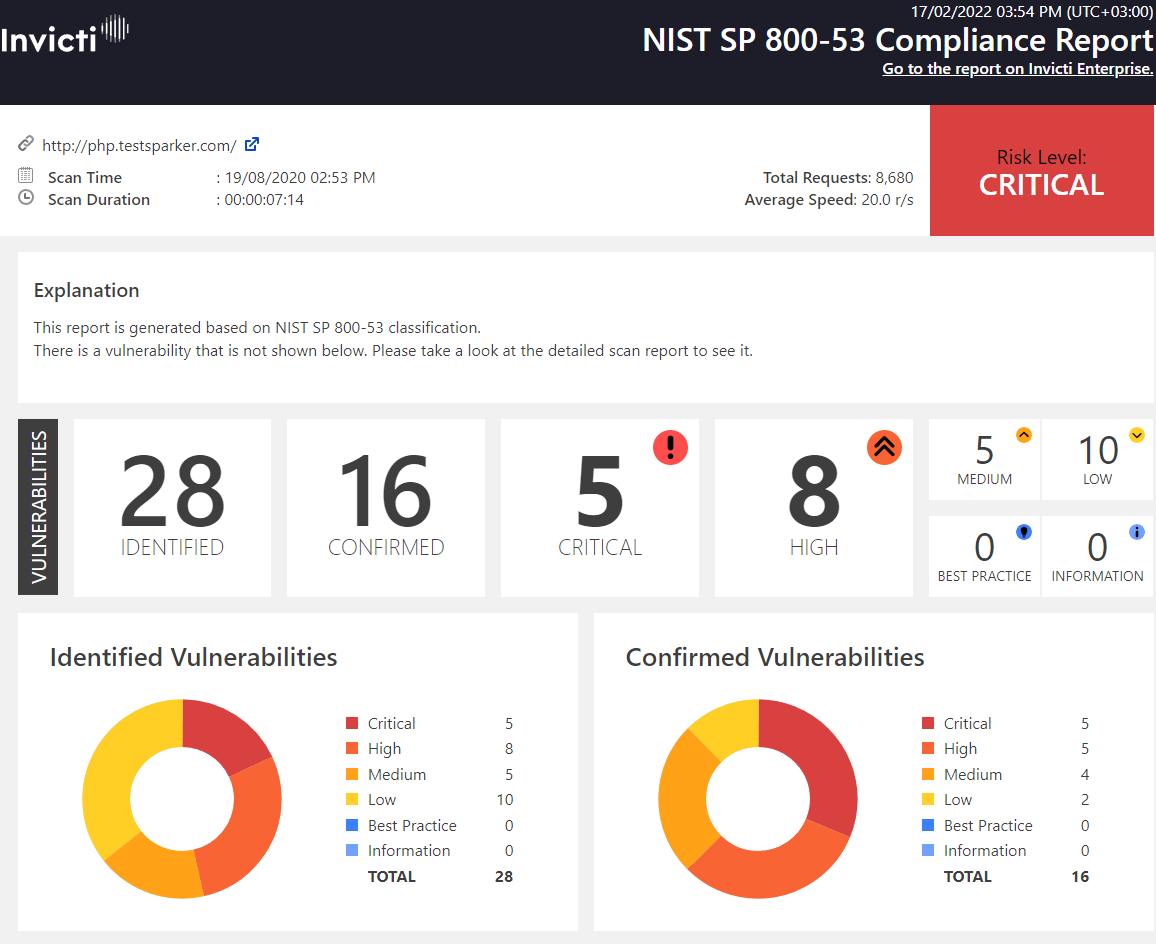This screenshot has height=944, width=1156.
Task: Click the 5 Critical vulnerabilities card
Action: (x=599, y=507)
